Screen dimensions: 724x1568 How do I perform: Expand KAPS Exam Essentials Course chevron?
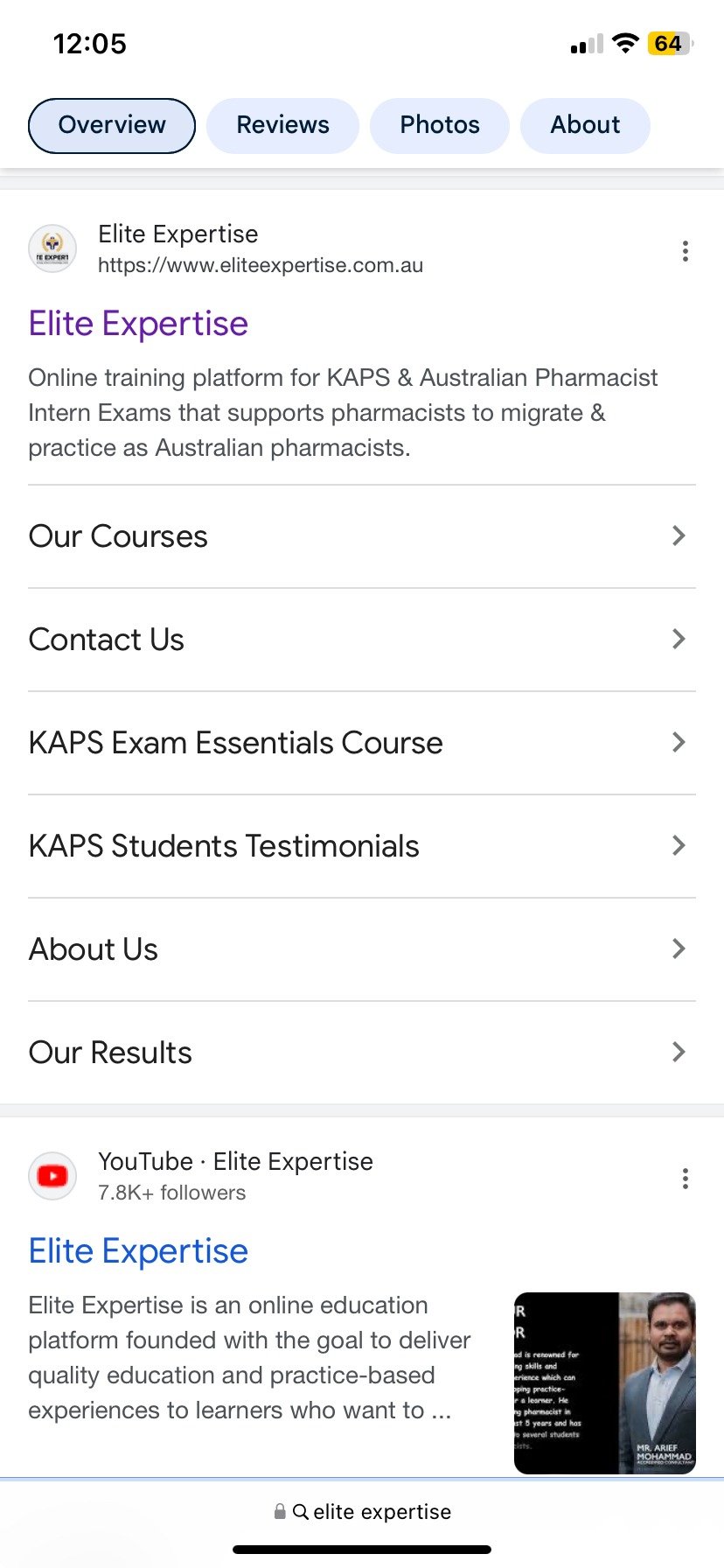pyautogui.click(x=679, y=742)
